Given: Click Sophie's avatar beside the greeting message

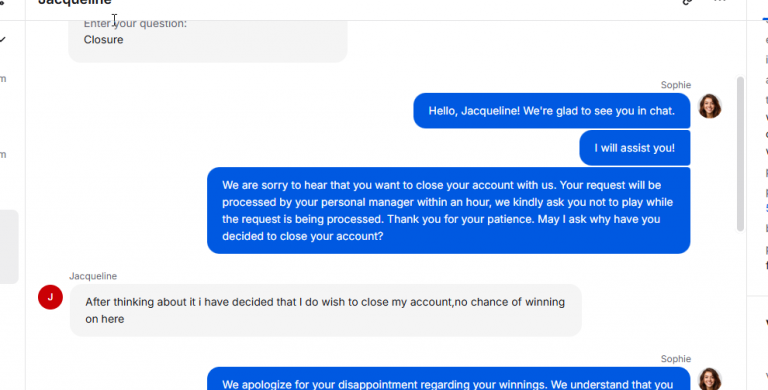Looking at the screenshot, I should pos(709,106).
